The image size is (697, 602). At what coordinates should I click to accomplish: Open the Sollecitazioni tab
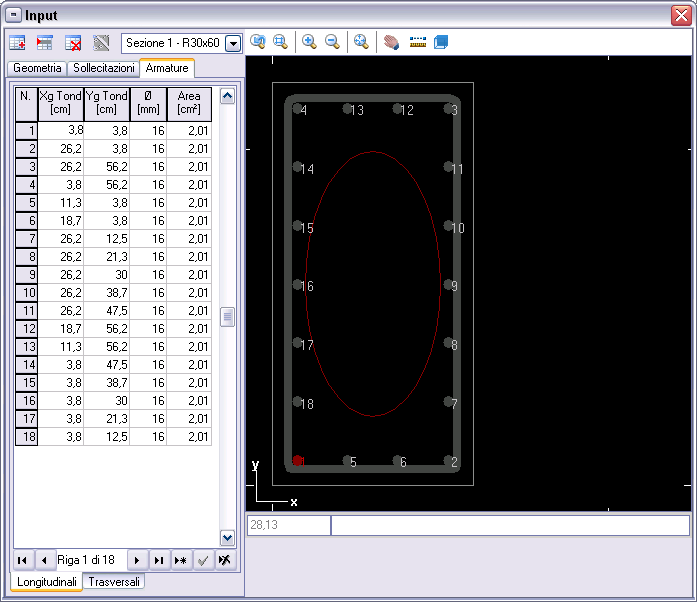pyautogui.click(x=104, y=68)
